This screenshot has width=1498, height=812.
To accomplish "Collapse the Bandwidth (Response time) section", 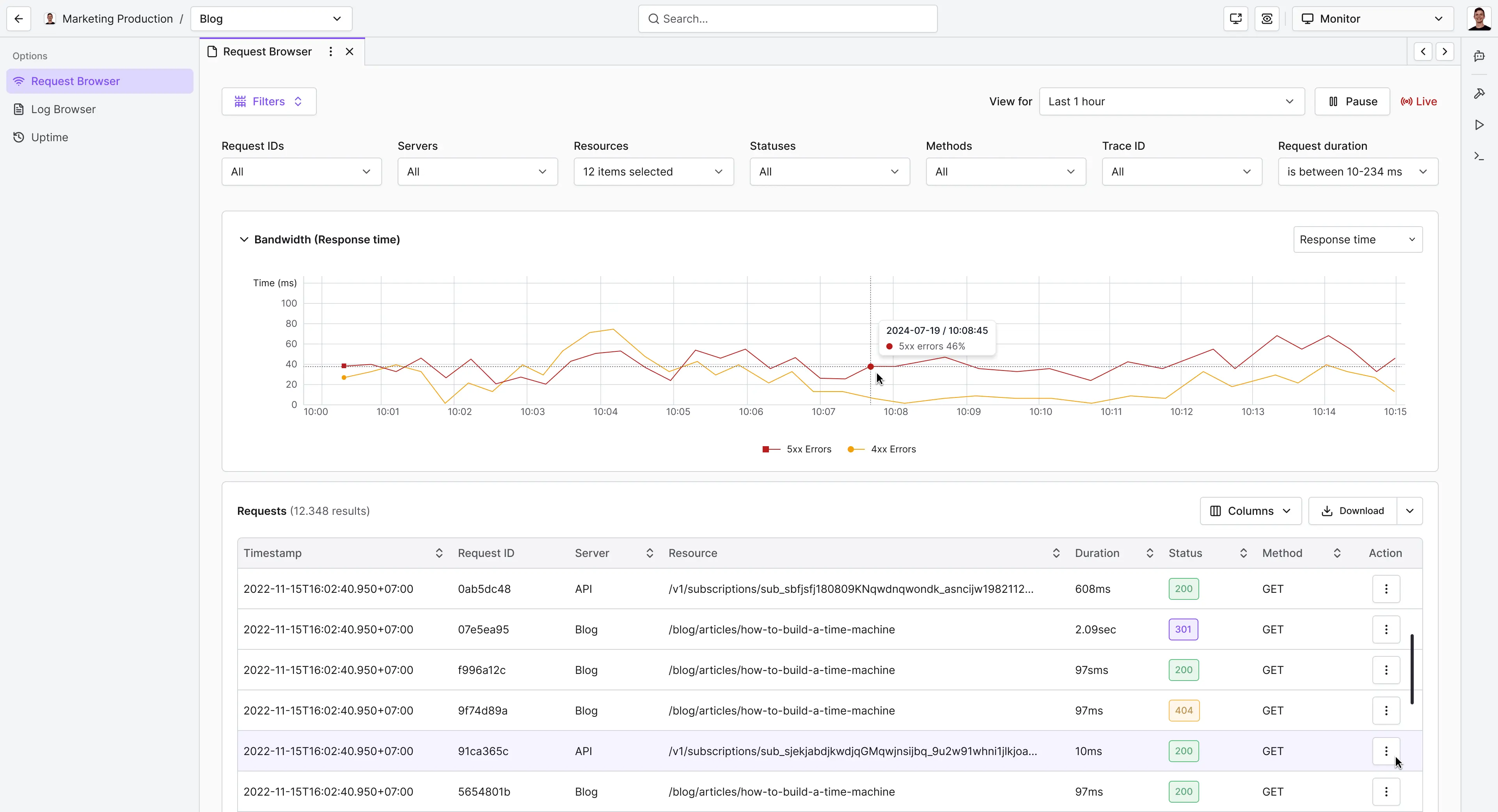I will click(x=244, y=239).
